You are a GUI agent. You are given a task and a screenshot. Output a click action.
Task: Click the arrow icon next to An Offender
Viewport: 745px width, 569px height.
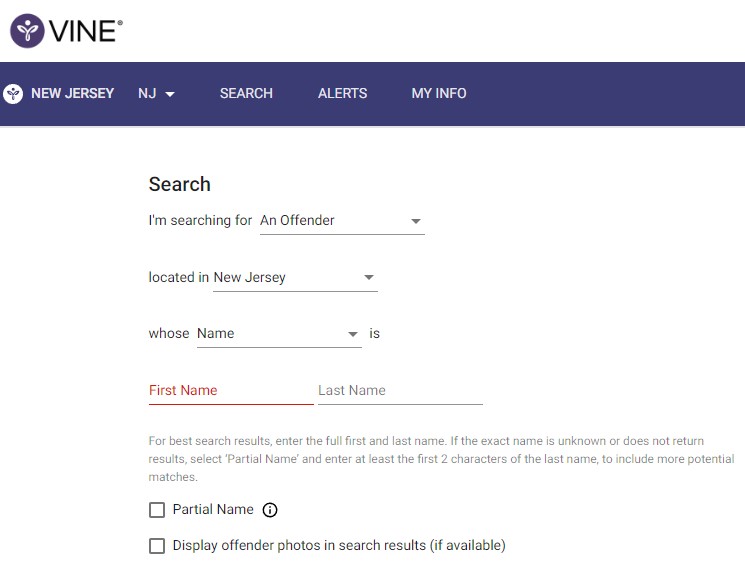point(416,221)
